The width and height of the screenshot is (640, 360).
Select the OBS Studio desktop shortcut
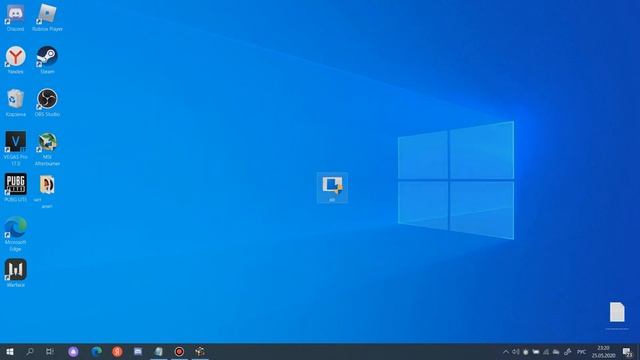[47, 103]
